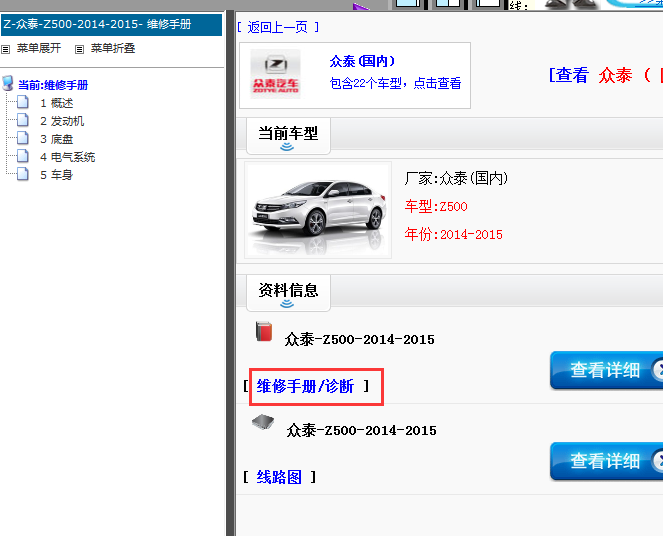Viewport: 663px width, 536px height.
Task: Click 众泰-Z500-2014-2015 title next to red book
Action: [x=359, y=339]
